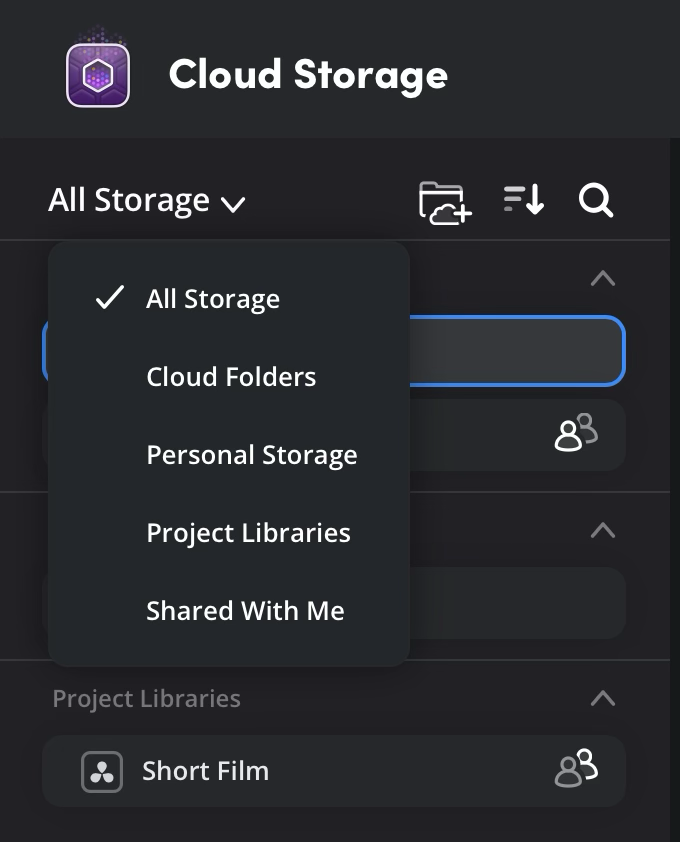Screen dimensions: 680x842
Task: Collapse the Project Libraries section
Action: pos(602,698)
